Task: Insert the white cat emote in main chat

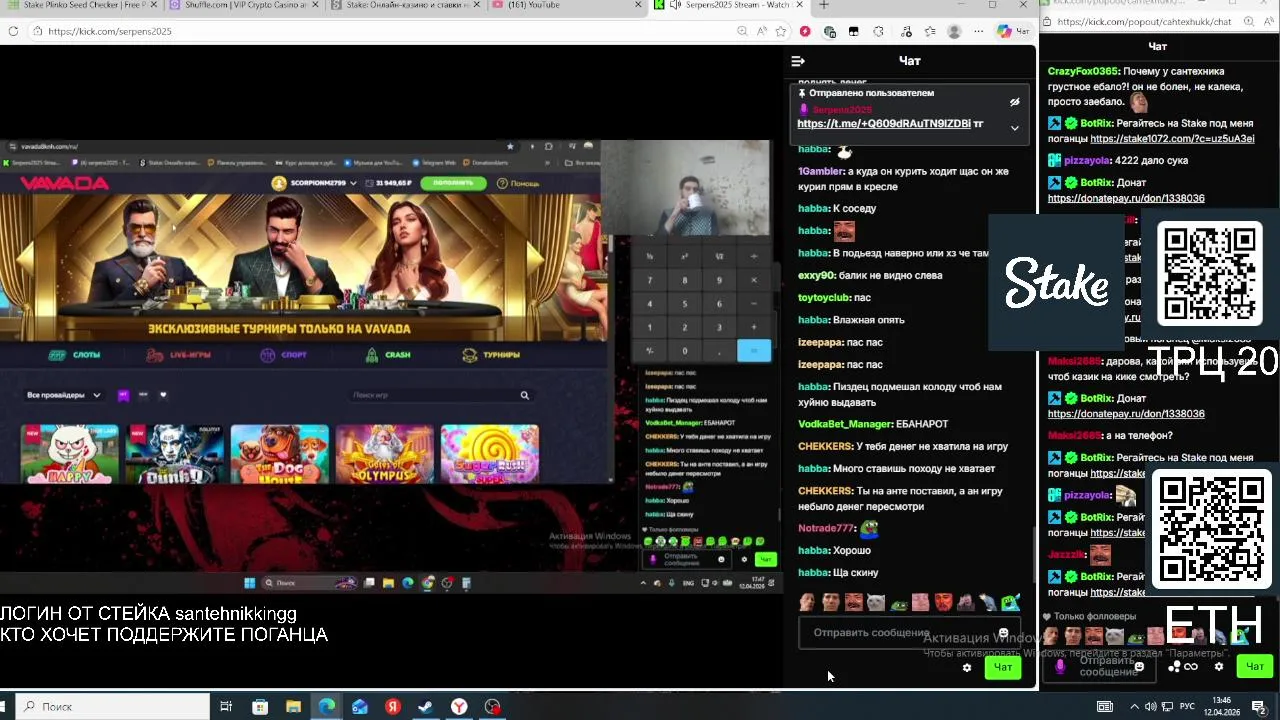Action: pyautogui.click(x=876, y=602)
